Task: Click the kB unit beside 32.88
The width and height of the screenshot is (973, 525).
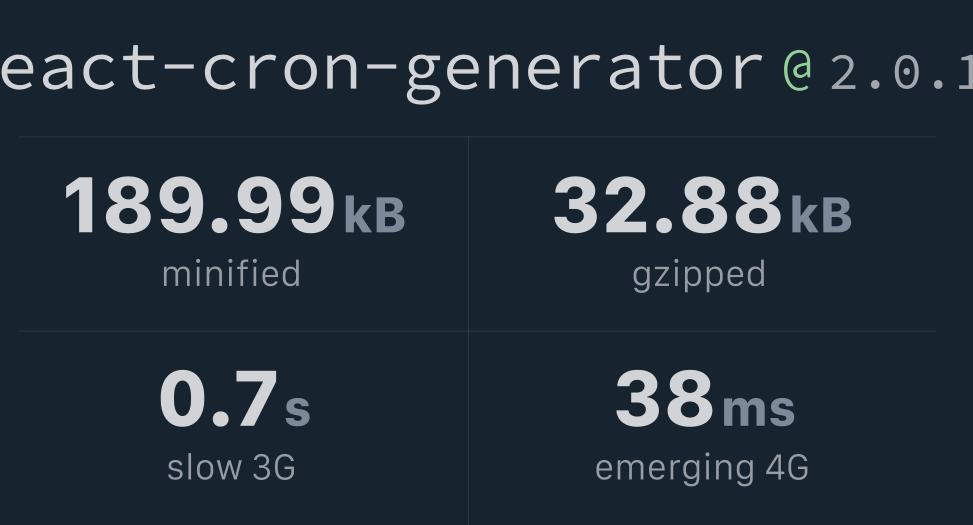Action: (821, 215)
